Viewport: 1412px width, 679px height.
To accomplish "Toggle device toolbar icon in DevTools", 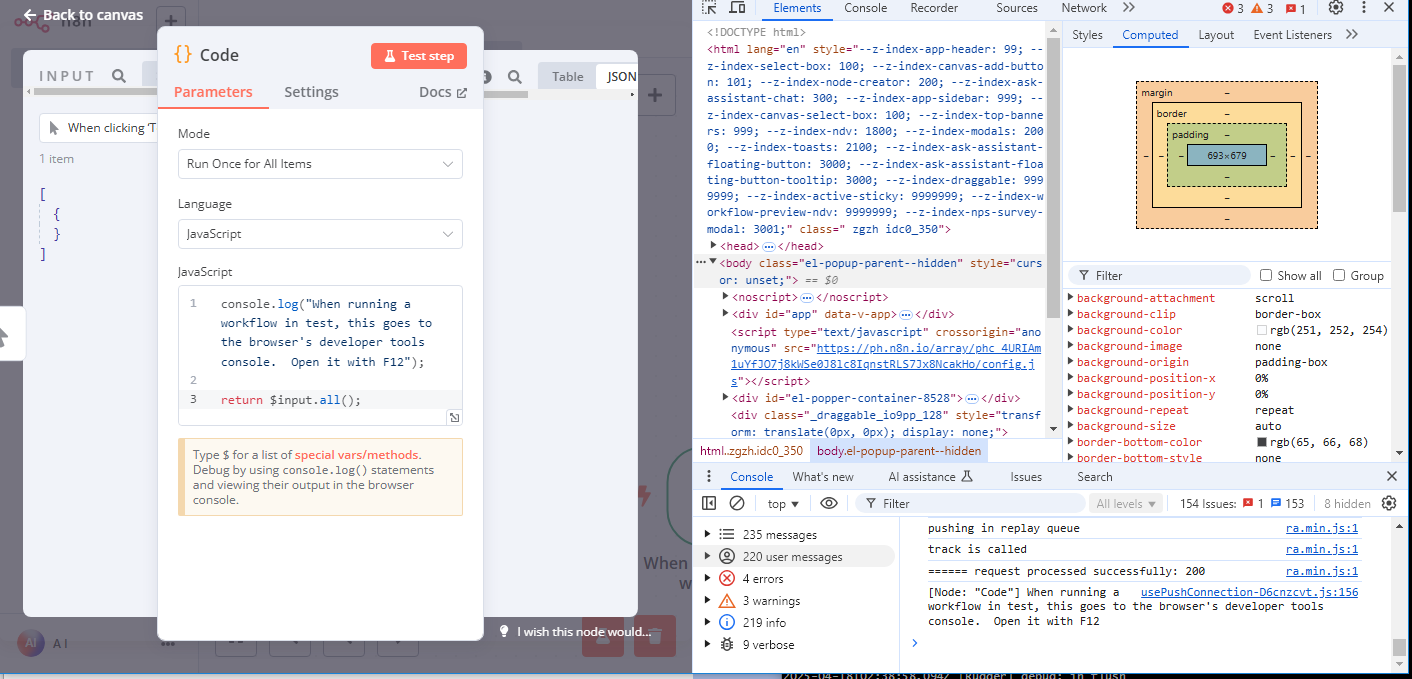I will (737, 8).
